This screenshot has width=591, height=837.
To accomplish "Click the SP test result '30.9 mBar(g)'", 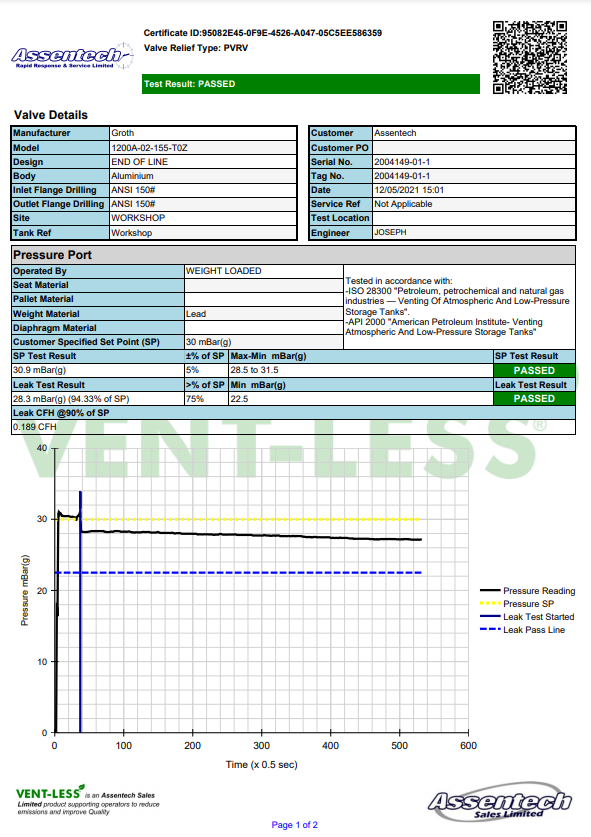I will [x=40, y=370].
